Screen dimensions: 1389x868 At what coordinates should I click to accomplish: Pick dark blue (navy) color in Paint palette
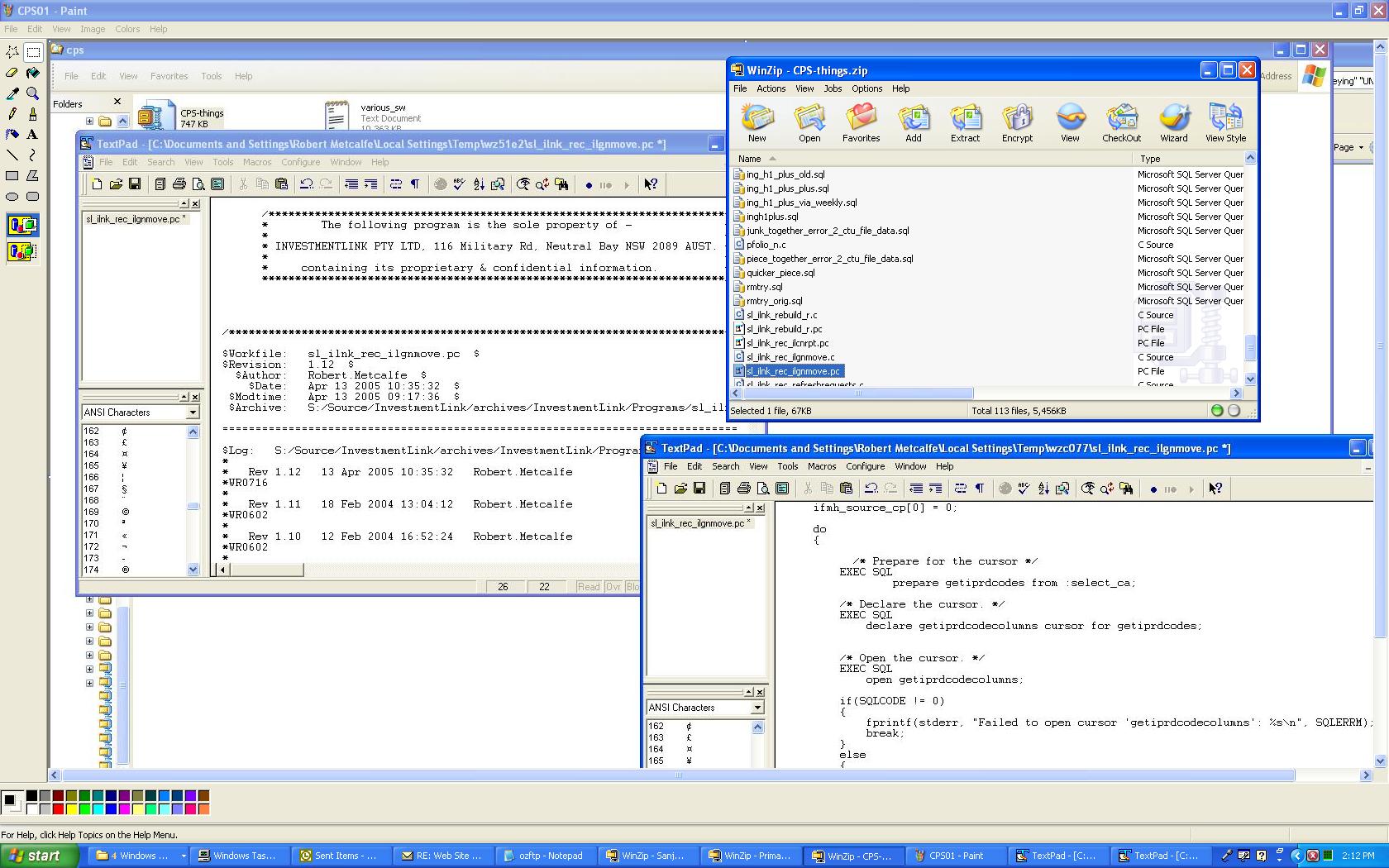tap(111, 796)
